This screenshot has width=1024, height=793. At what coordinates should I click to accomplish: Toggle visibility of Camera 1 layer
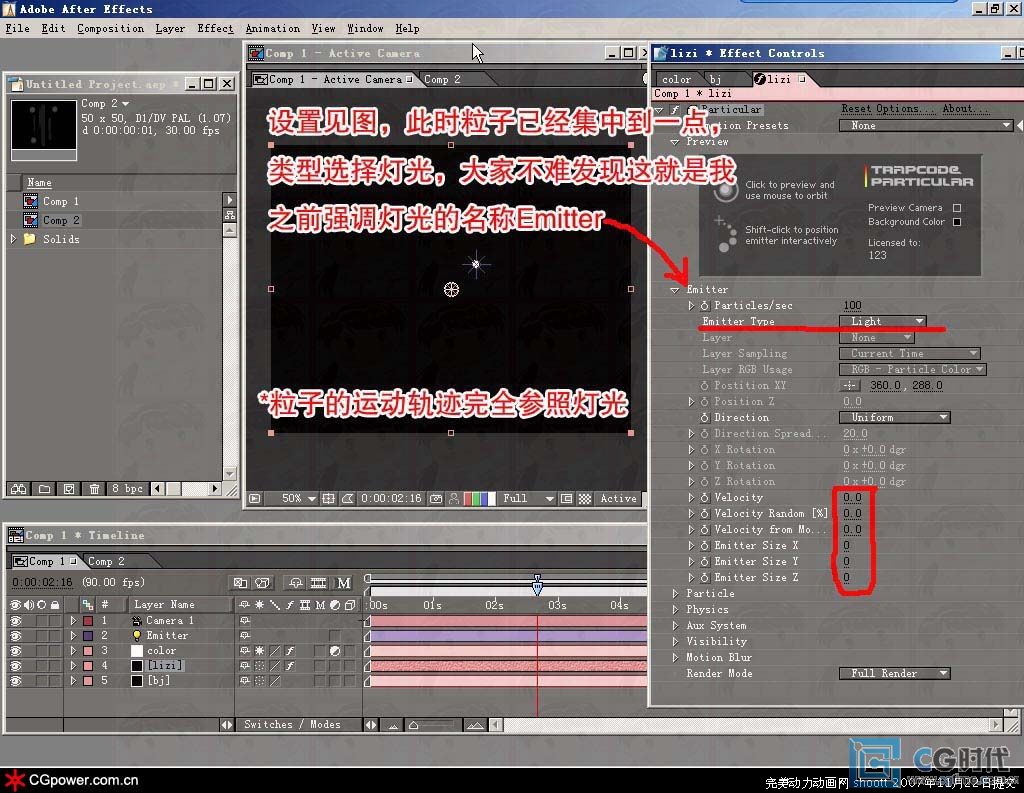16,621
